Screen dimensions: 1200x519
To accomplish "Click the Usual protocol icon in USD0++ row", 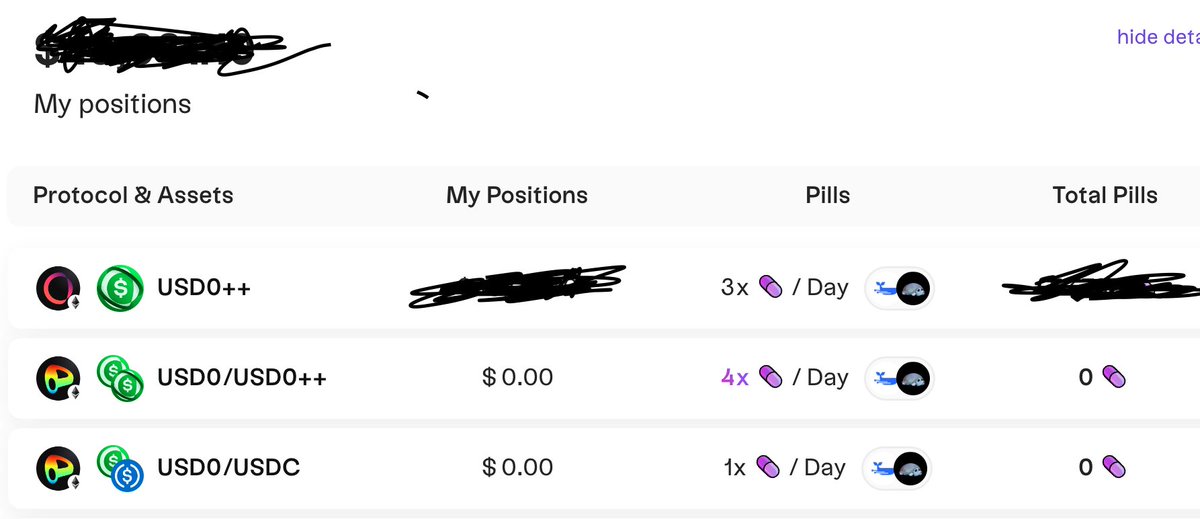I will [x=58, y=288].
